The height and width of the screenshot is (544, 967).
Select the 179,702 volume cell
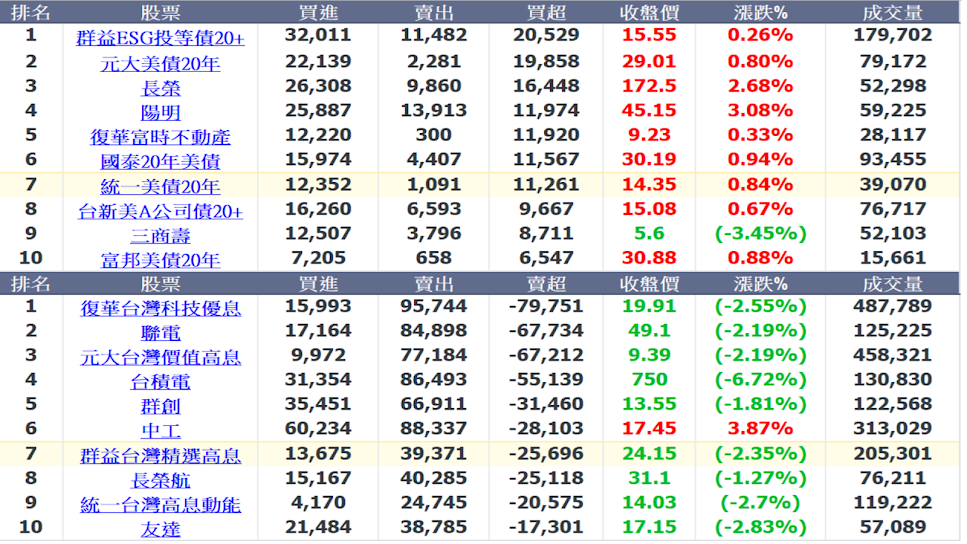tap(893, 35)
